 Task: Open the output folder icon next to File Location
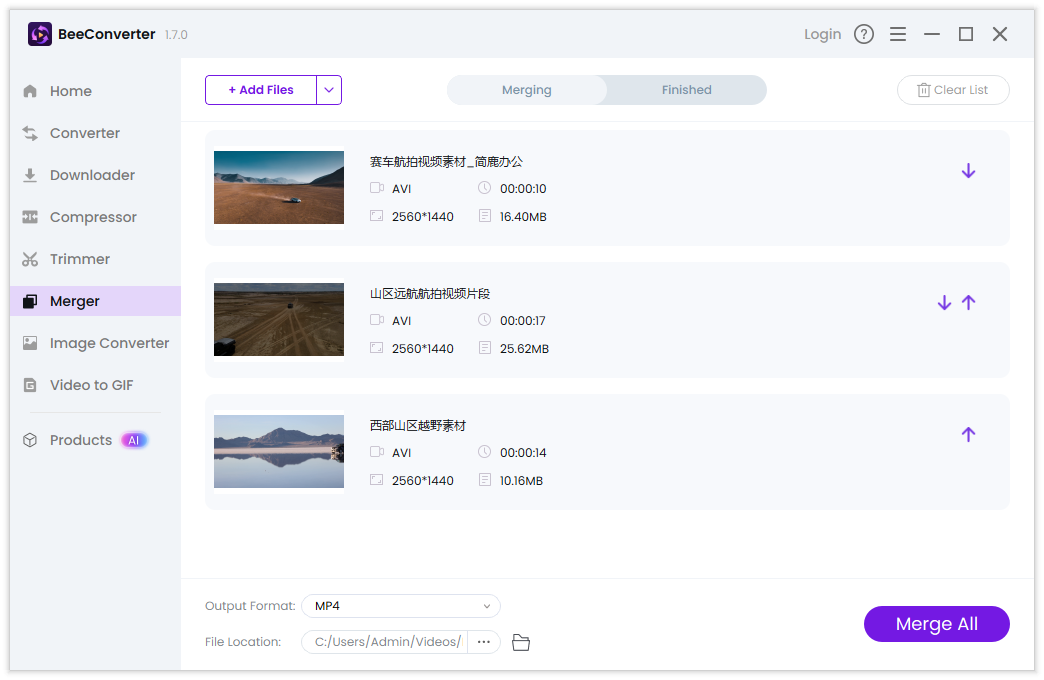click(x=520, y=642)
